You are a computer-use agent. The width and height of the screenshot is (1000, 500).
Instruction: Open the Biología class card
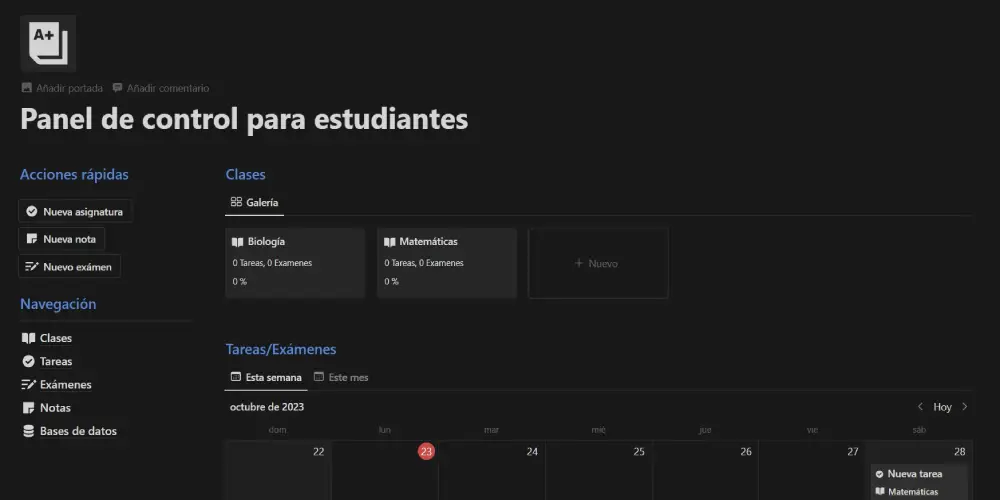tap(295, 262)
